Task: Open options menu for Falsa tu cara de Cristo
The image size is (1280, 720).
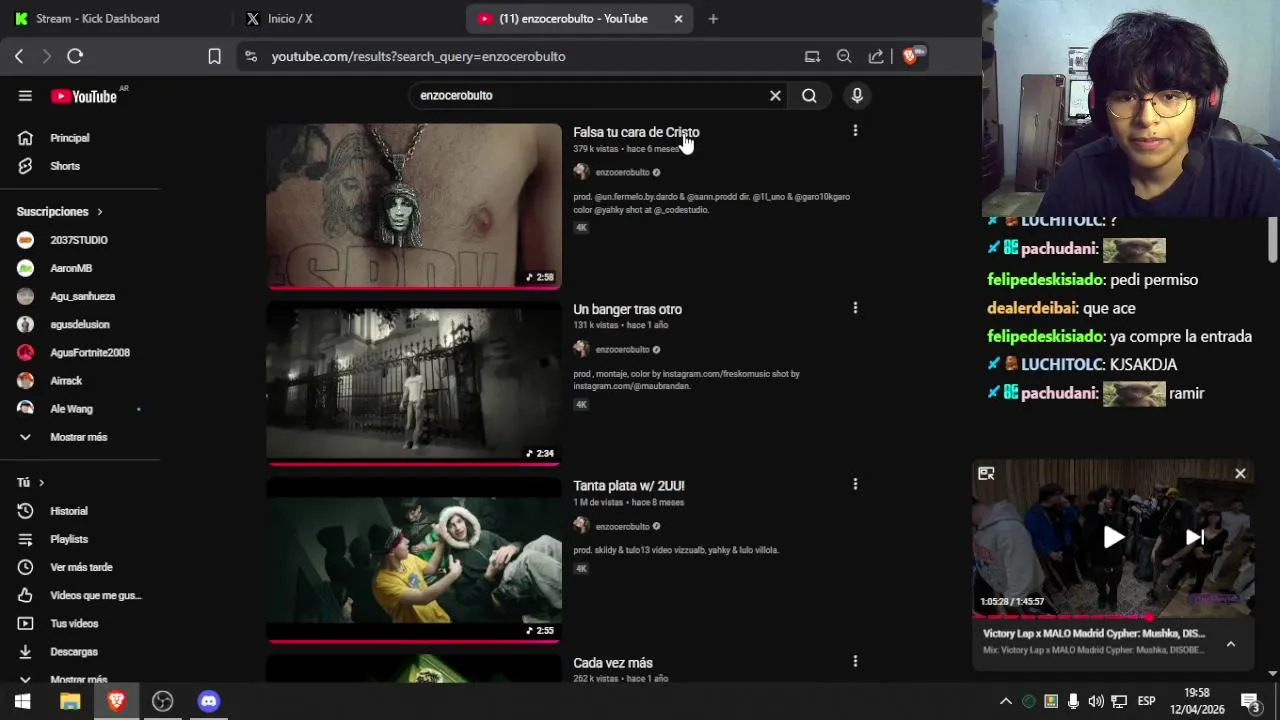Action: point(855,131)
